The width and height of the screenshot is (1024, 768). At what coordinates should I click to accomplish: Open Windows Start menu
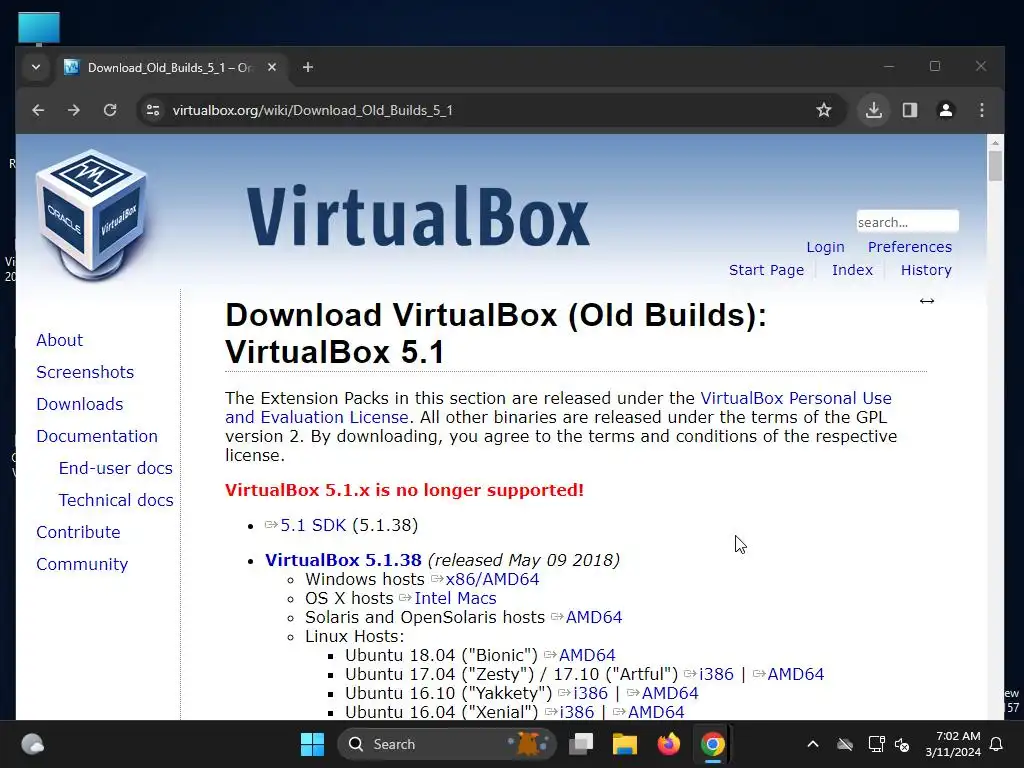click(312, 744)
